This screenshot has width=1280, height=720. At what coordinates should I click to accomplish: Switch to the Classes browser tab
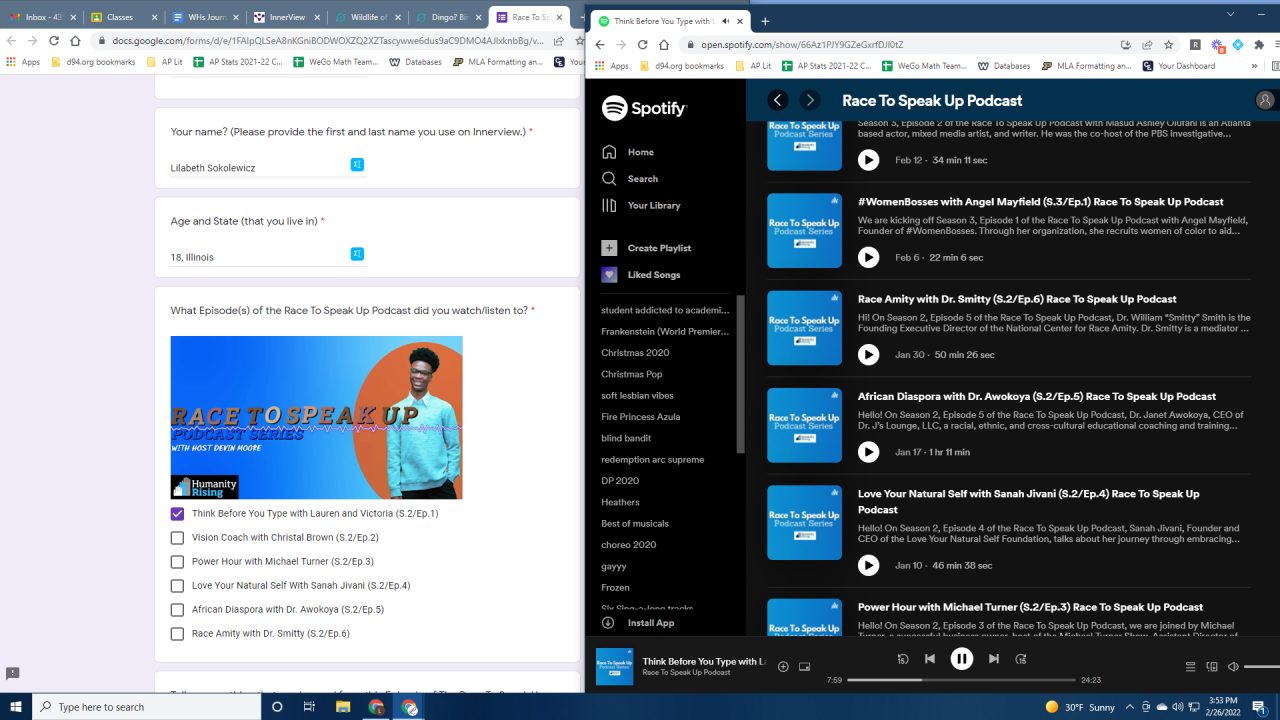pos(120,17)
